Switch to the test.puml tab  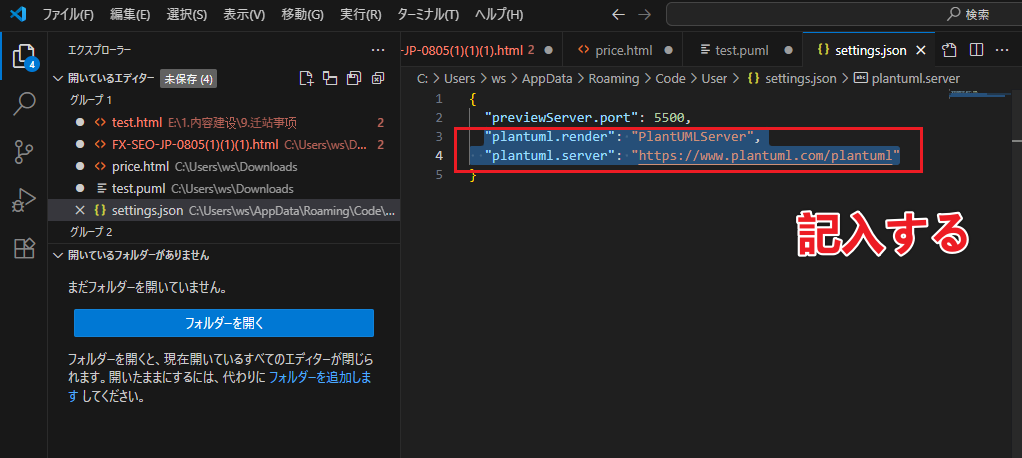coord(742,50)
